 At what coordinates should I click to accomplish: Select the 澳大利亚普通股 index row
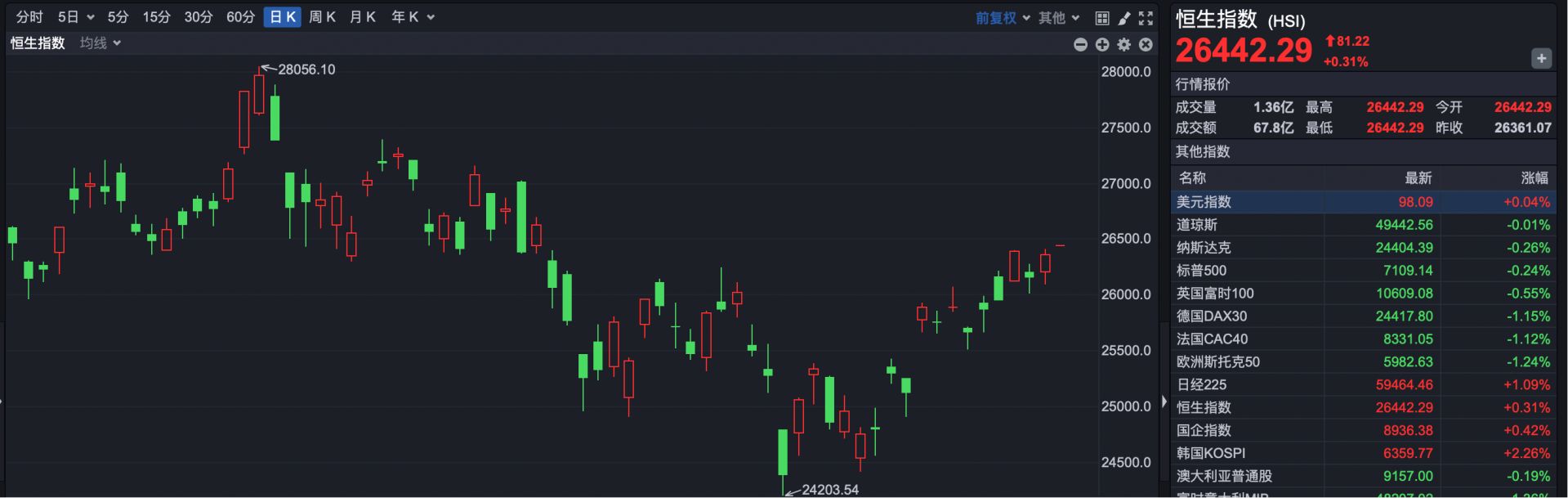pyautogui.click(x=1363, y=477)
